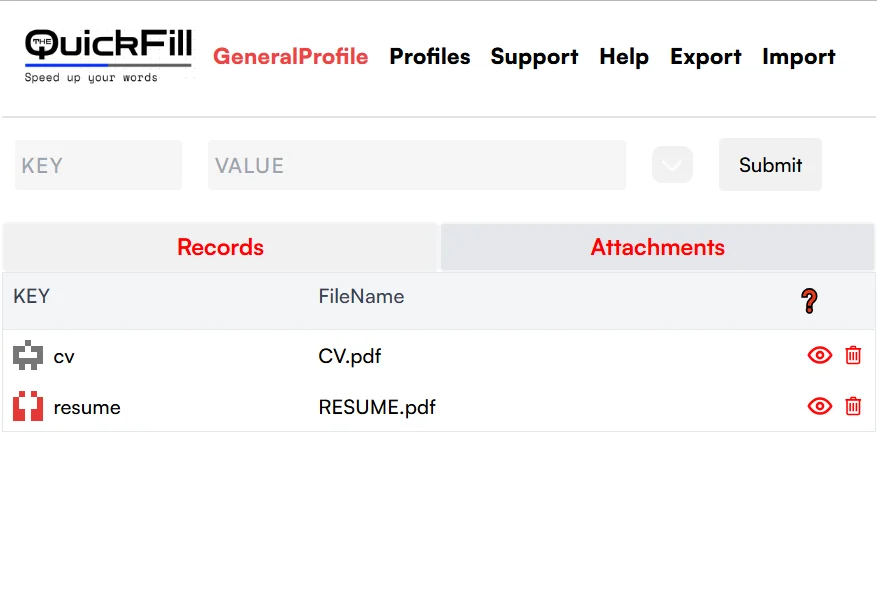Open the Help menu
Screen dimensions: 877x616
[x=624, y=57]
